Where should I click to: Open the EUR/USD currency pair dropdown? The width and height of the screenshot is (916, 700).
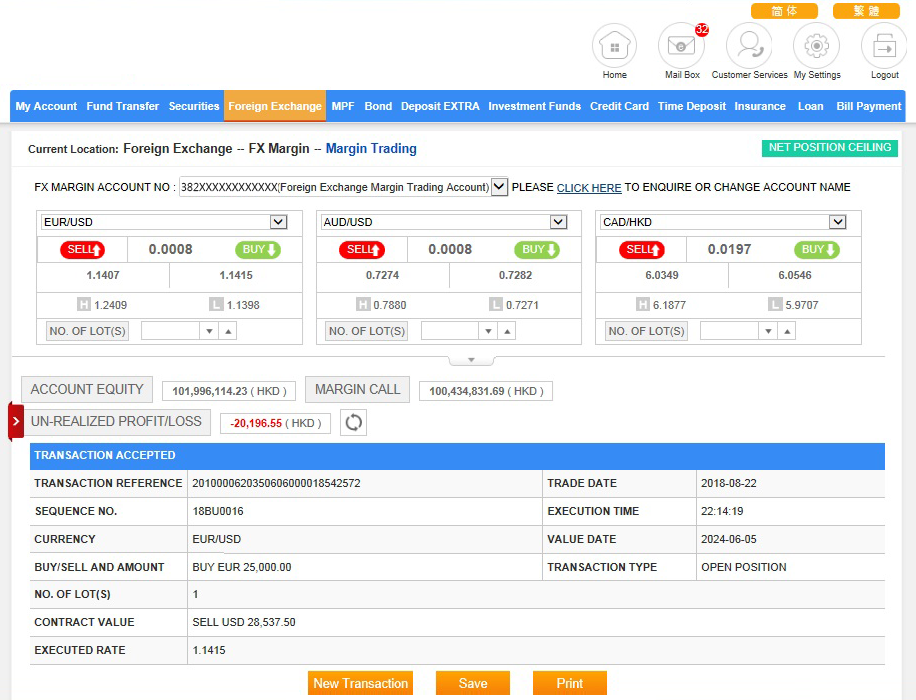(x=278, y=222)
